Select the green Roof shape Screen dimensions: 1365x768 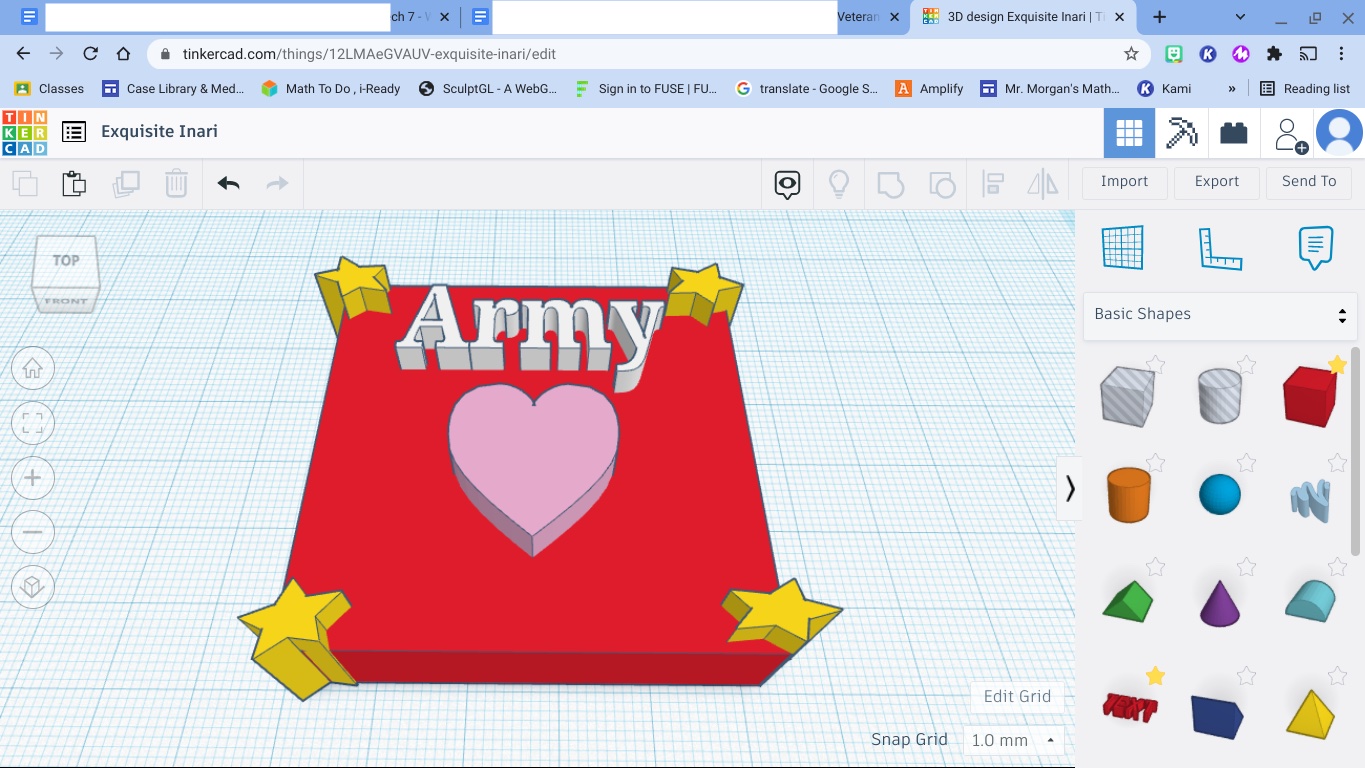tap(1128, 602)
